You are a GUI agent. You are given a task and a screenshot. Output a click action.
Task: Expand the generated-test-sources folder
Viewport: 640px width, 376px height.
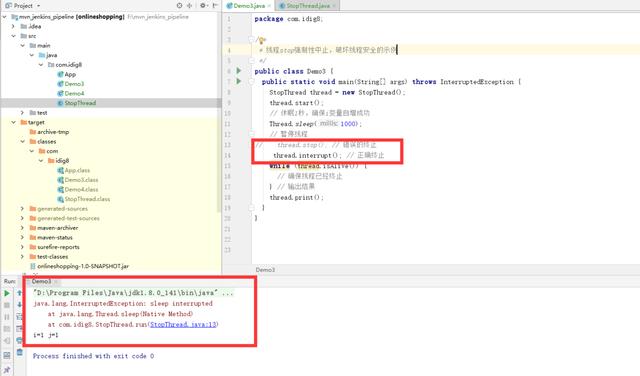click(23, 218)
